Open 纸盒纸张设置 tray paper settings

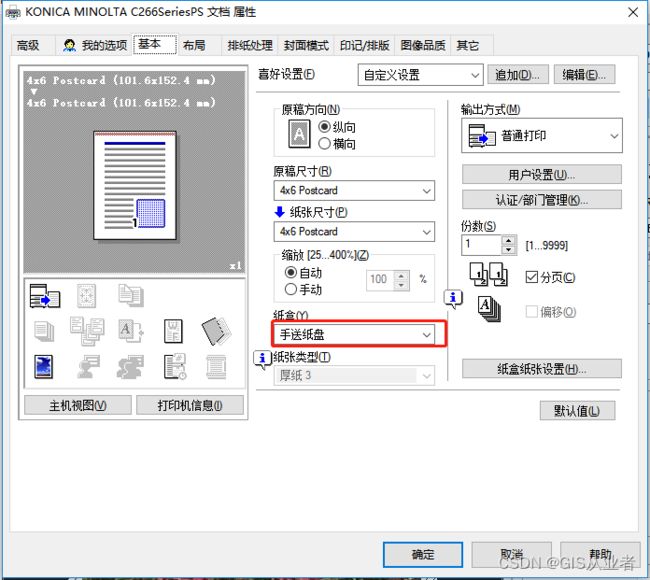point(541,369)
